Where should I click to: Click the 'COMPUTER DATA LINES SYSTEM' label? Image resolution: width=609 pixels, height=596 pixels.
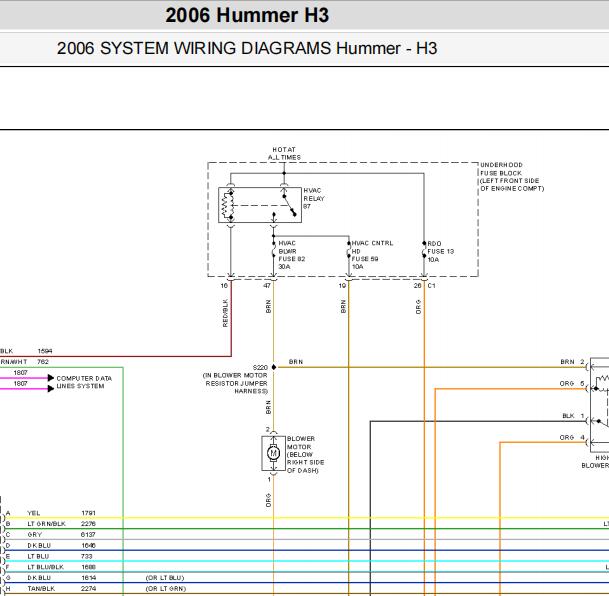84,382
